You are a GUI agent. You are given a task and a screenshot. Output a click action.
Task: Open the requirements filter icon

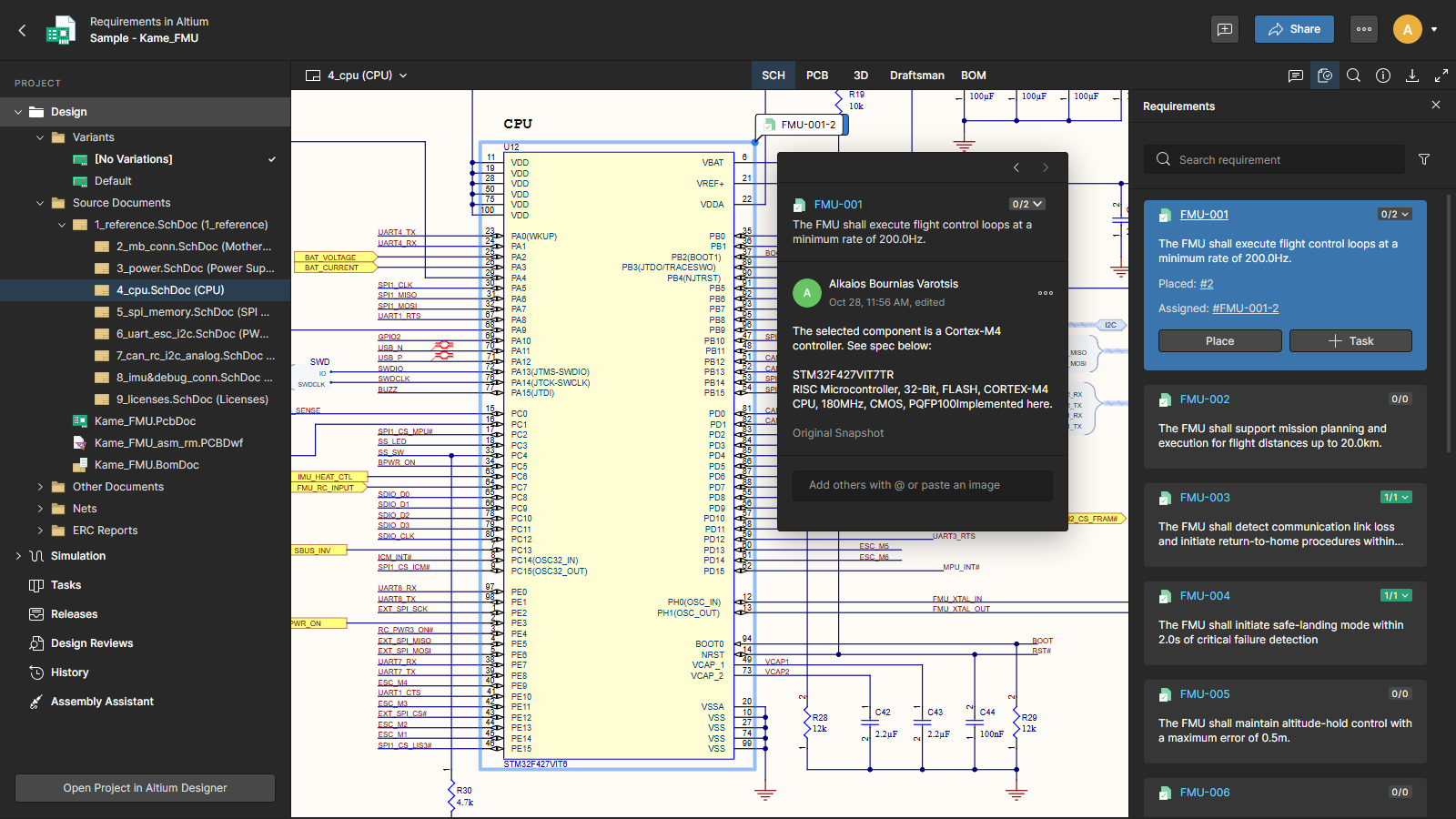(x=1424, y=159)
